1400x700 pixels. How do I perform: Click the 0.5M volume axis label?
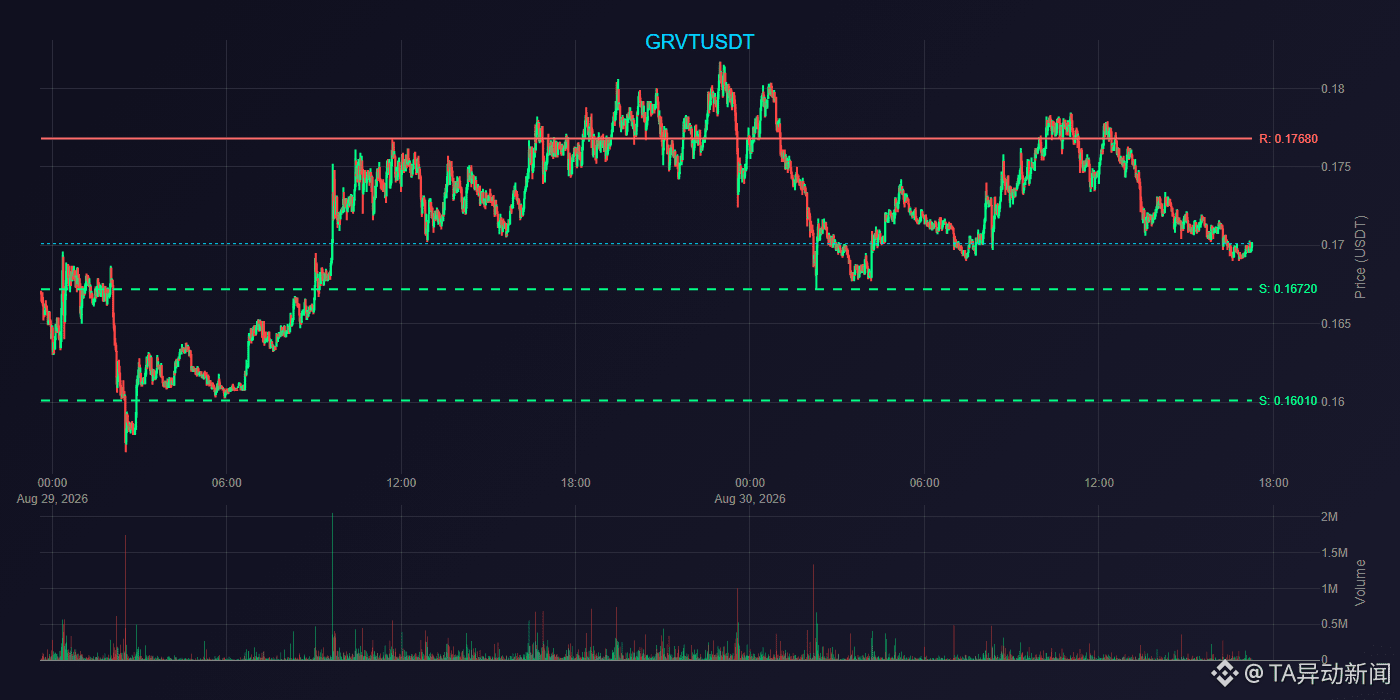1335,625
